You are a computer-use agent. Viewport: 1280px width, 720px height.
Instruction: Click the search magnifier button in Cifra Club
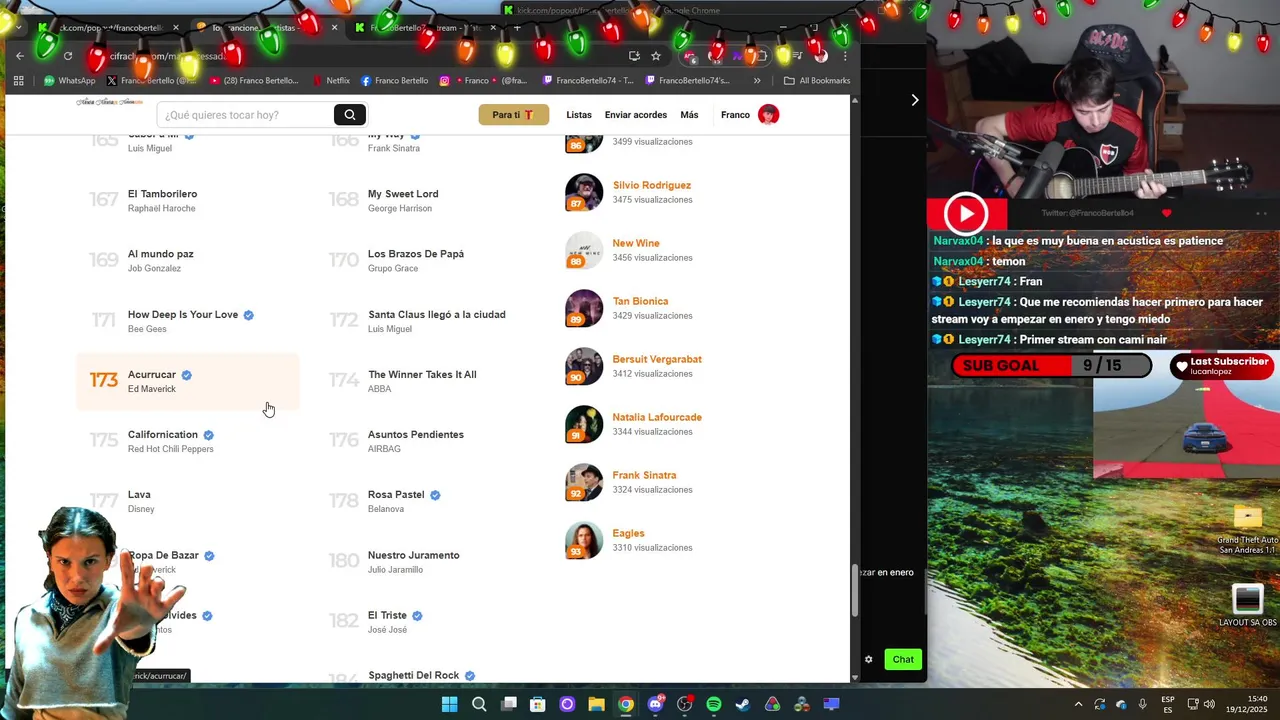point(350,115)
